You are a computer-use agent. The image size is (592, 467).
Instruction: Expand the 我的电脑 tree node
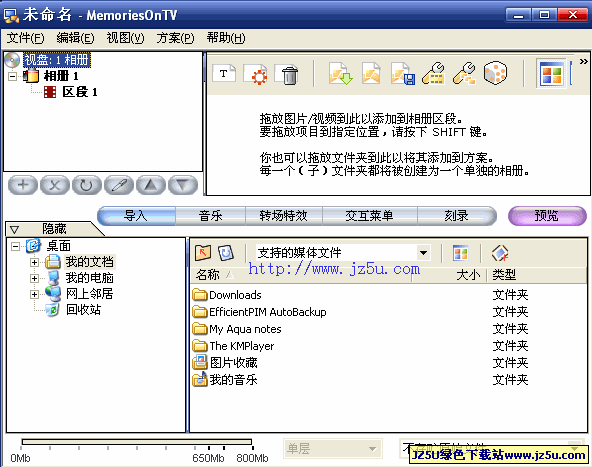pyautogui.click(x=34, y=279)
